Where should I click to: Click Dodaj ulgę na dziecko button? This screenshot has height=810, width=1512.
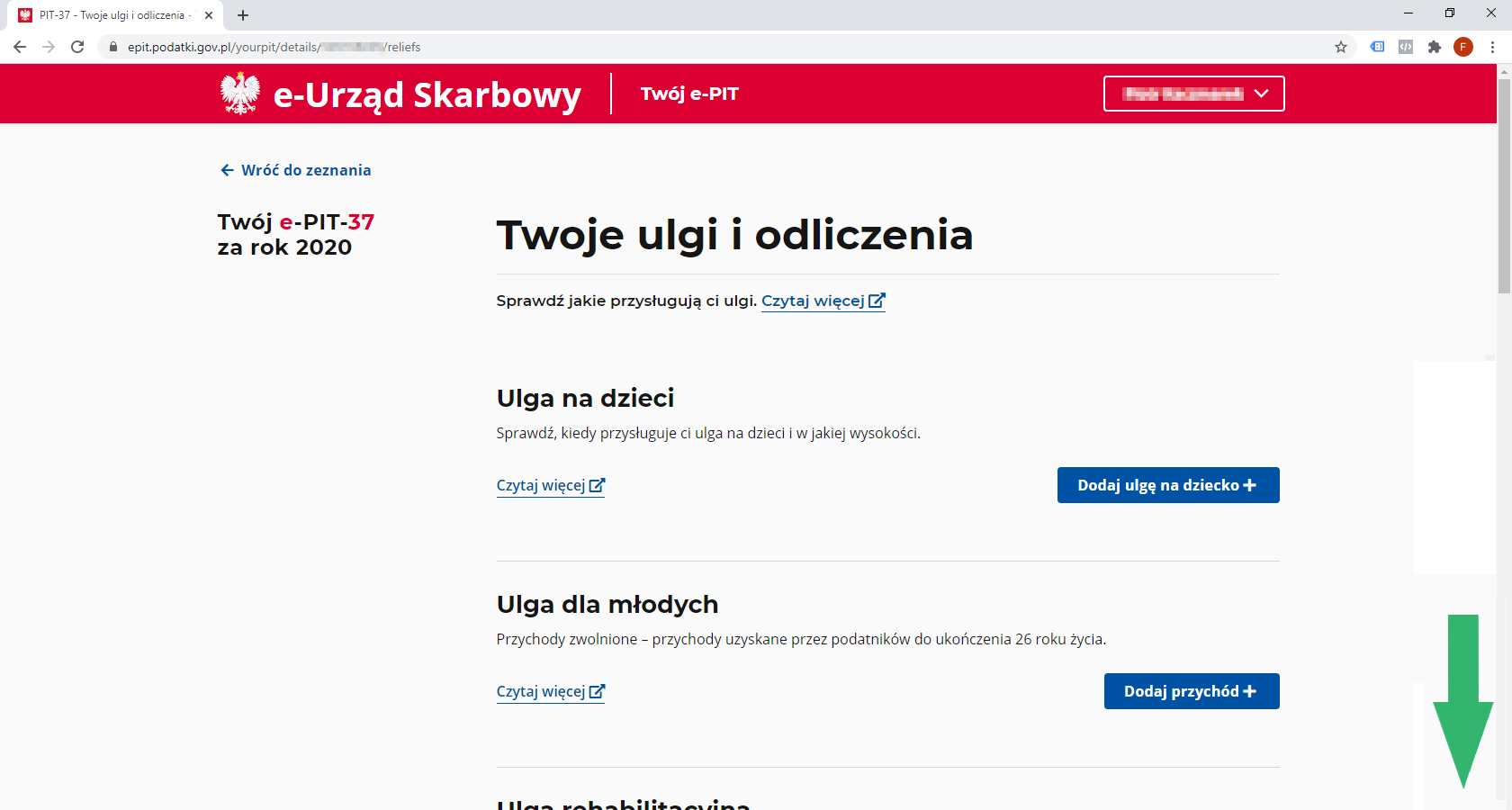[1168, 485]
